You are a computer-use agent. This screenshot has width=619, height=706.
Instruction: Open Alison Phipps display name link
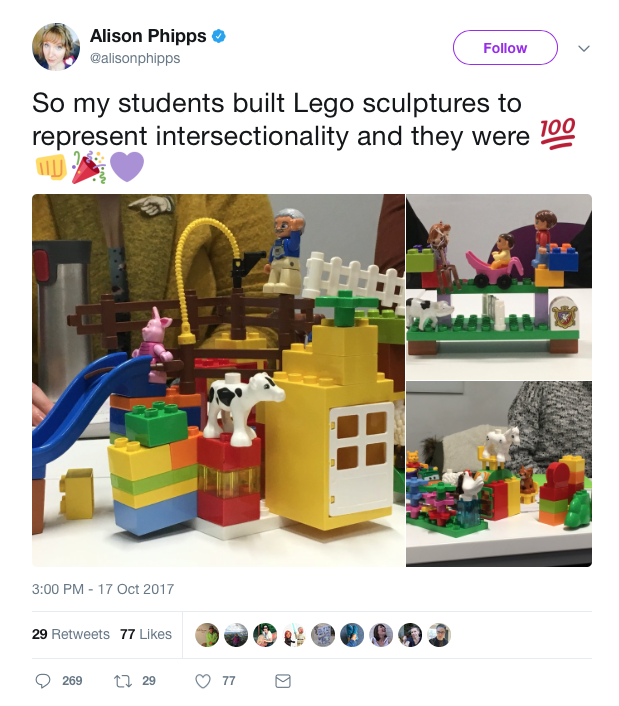tap(148, 36)
